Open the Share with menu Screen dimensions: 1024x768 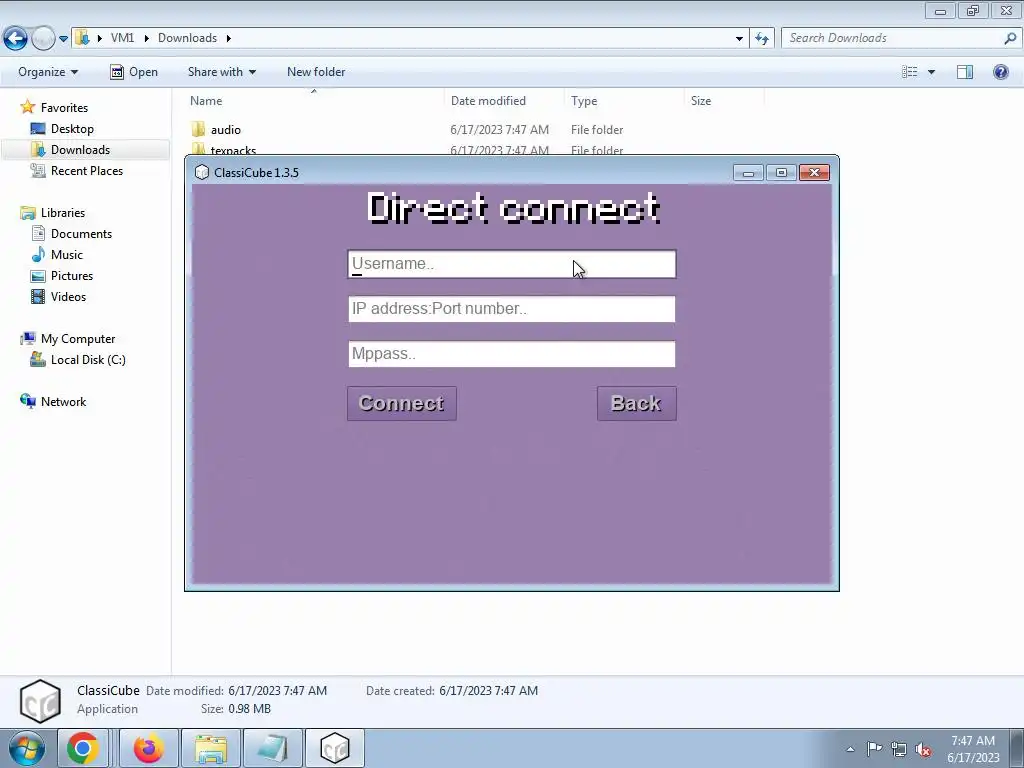coord(221,72)
